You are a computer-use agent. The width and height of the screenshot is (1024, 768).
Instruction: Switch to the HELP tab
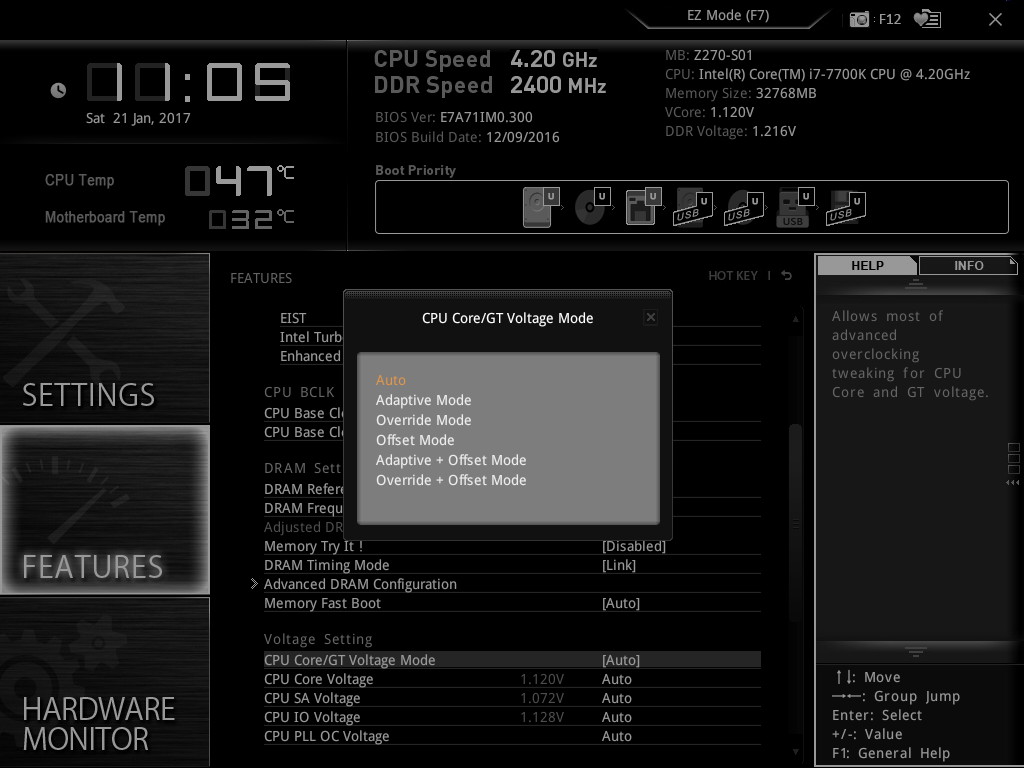[867, 265]
